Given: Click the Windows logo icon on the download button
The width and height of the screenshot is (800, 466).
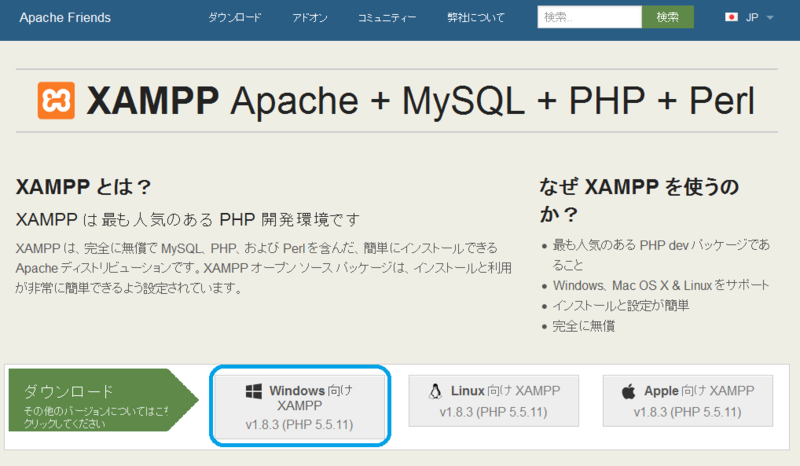Looking at the screenshot, I should click(x=254, y=391).
